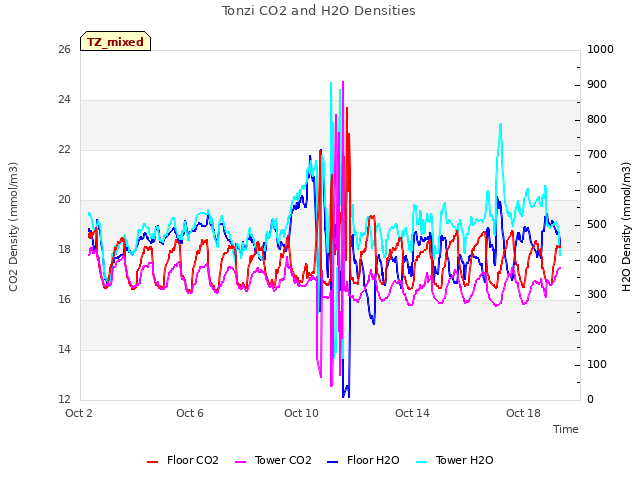Click the Tower CO2 legend entry
This screenshot has width=640, height=480.
click(273, 460)
